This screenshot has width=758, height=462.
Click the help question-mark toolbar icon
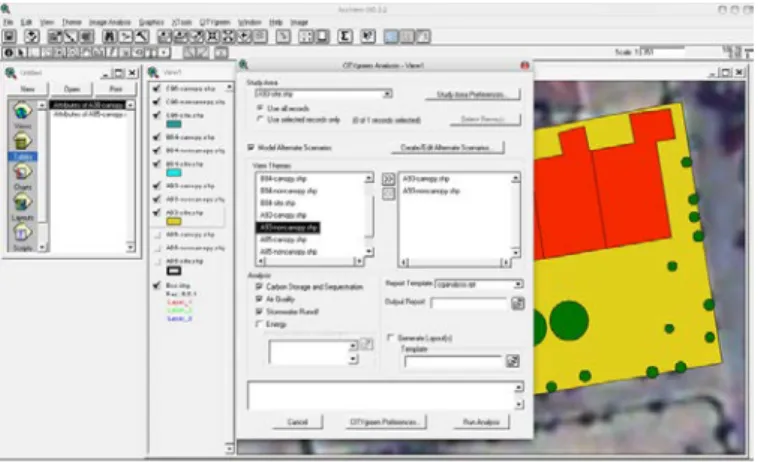click(368, 36)
